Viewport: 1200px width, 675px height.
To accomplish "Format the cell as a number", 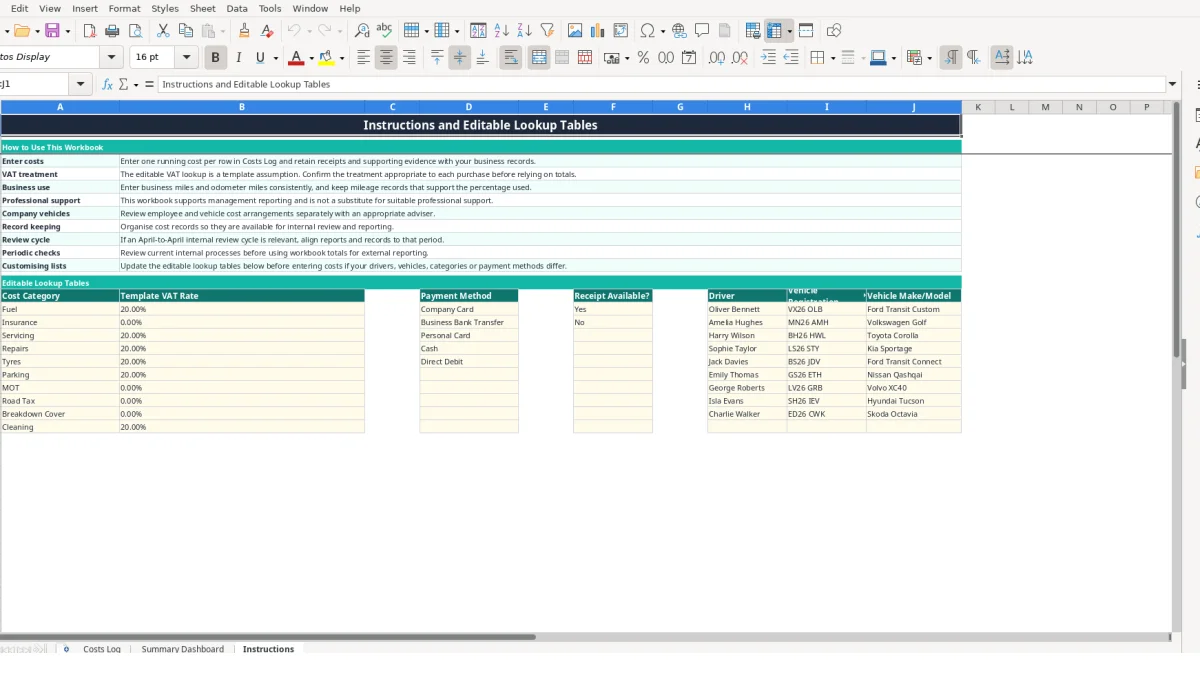I will click(666, 58).
